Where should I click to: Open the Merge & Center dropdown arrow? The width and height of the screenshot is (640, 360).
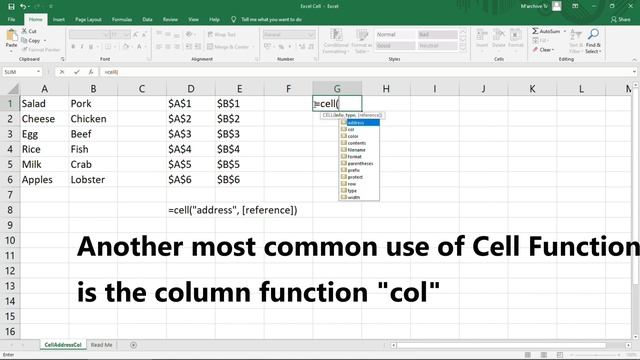pos(253,47)
